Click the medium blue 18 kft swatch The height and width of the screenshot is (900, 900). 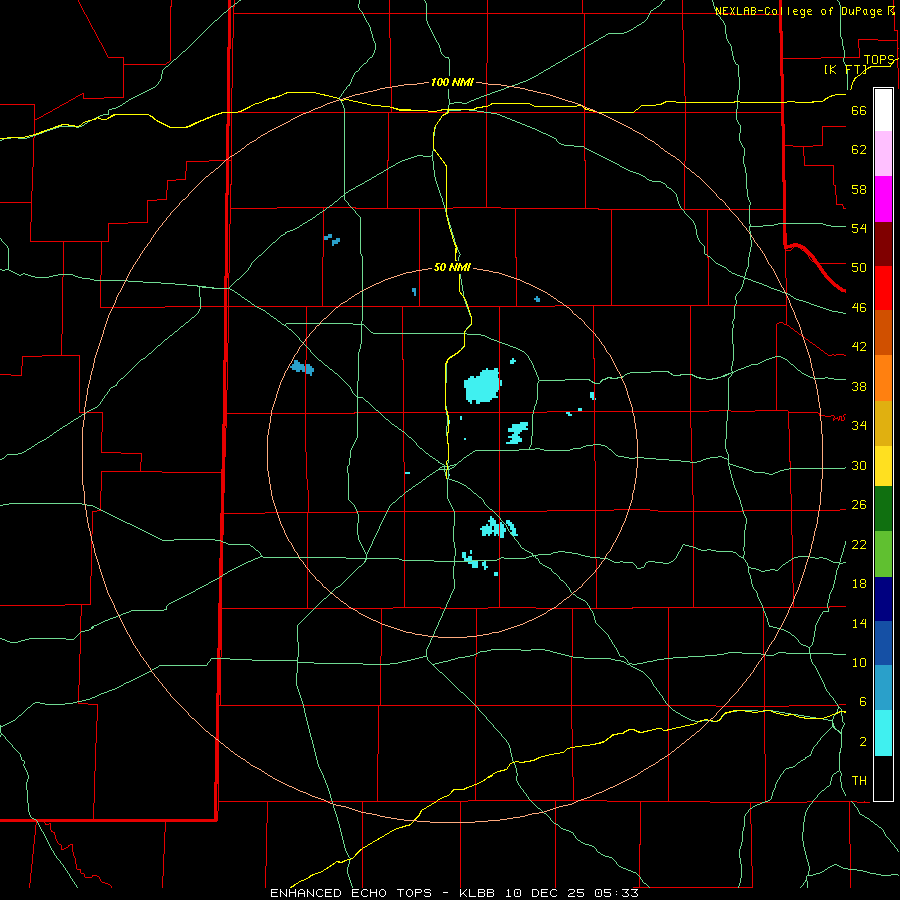click(883, 643)
